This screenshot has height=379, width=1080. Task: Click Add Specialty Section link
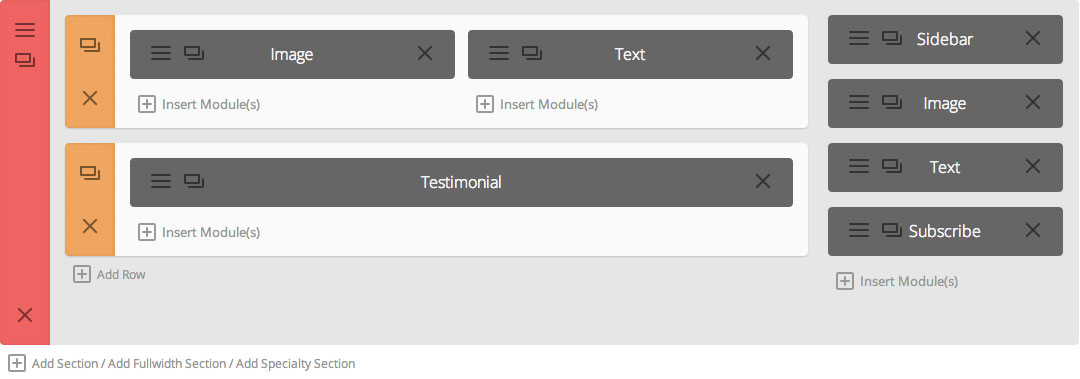295,363
